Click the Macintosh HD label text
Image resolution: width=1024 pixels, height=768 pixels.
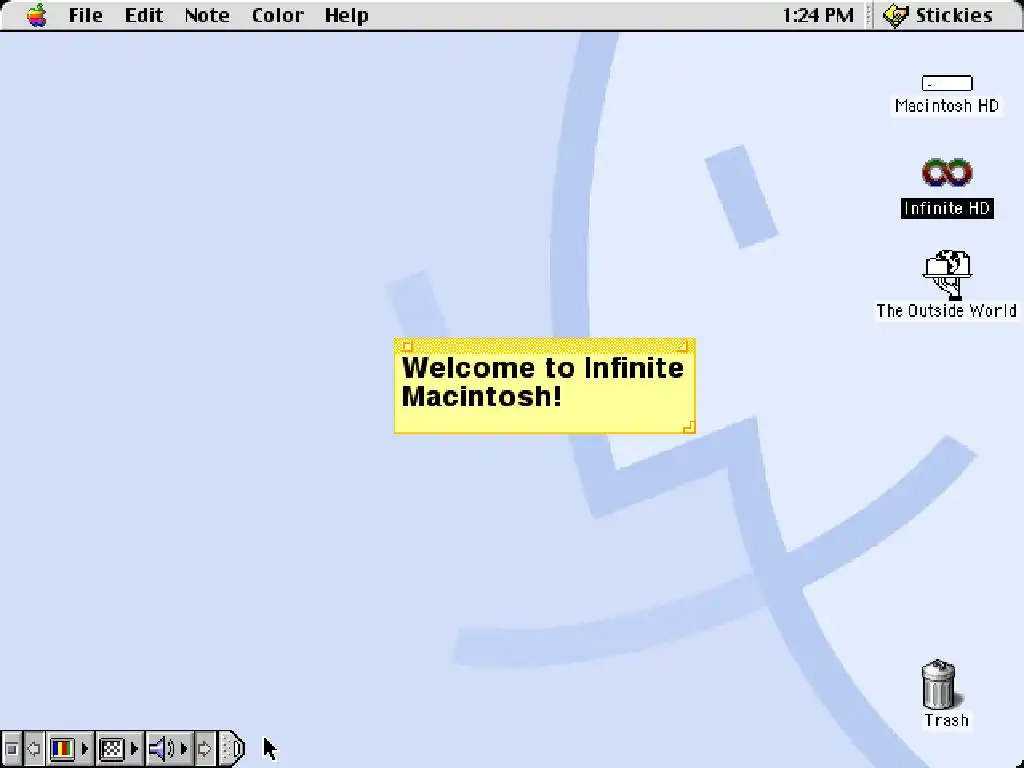[947, 106]
